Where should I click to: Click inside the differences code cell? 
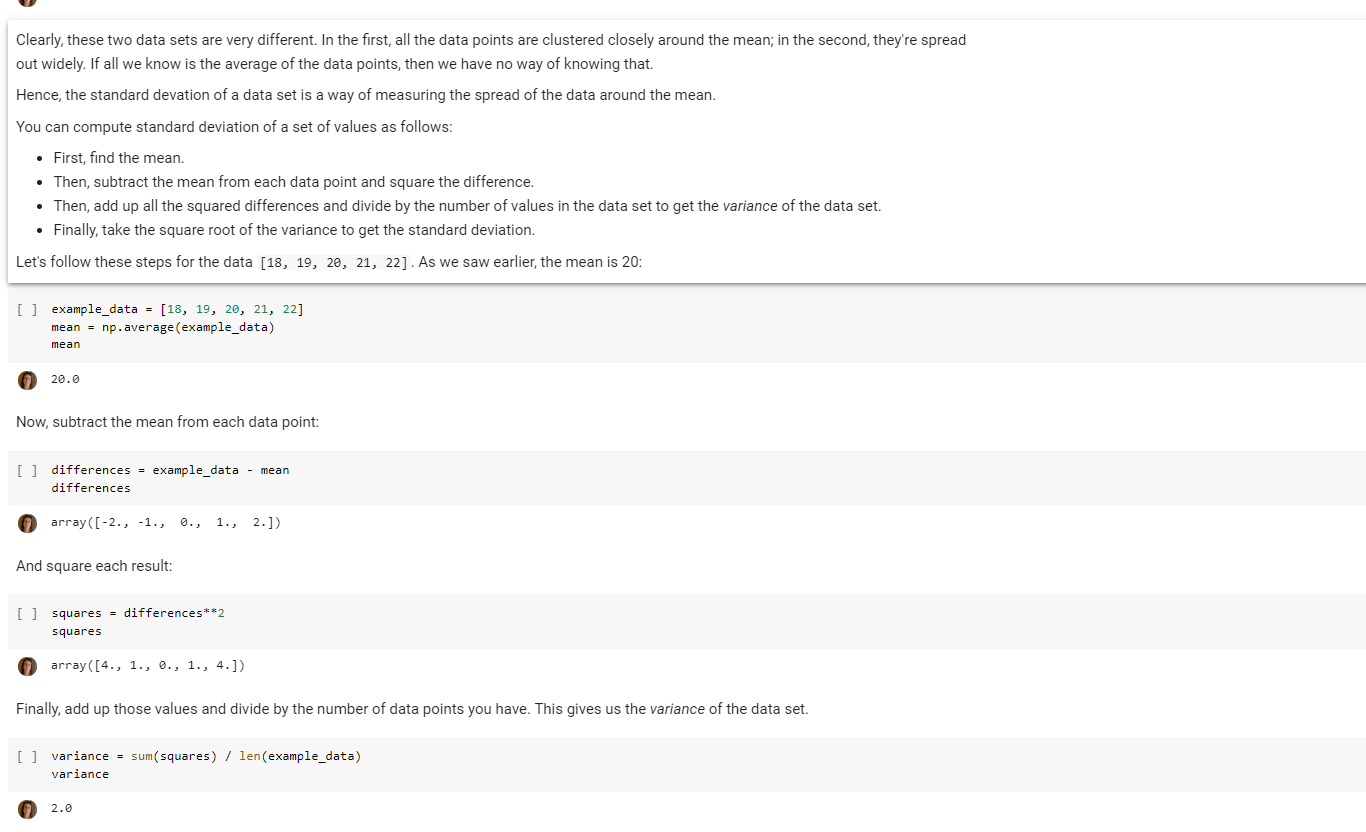(x=172, y=470)
